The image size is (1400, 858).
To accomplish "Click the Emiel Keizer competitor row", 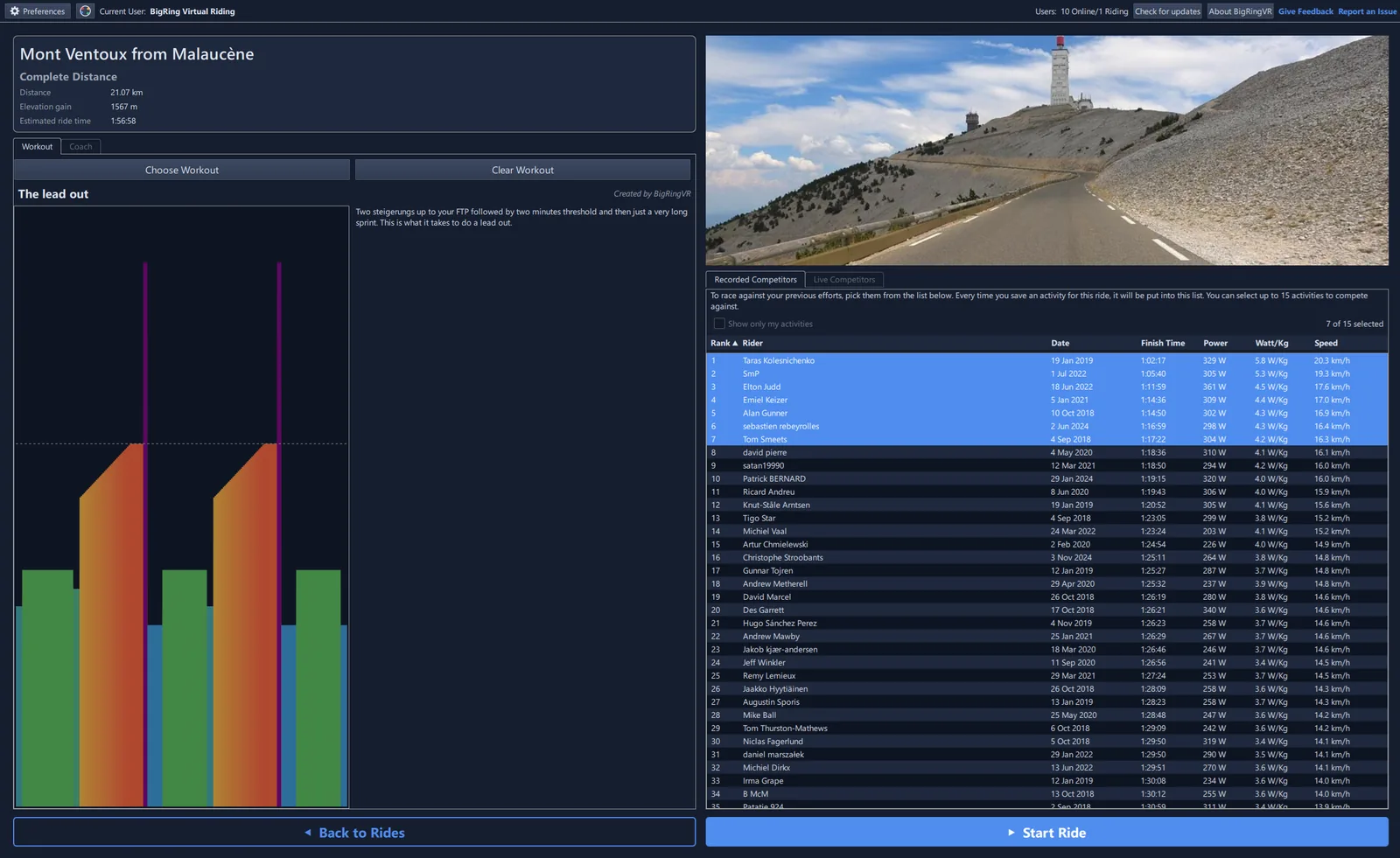I will (1046, 400).
